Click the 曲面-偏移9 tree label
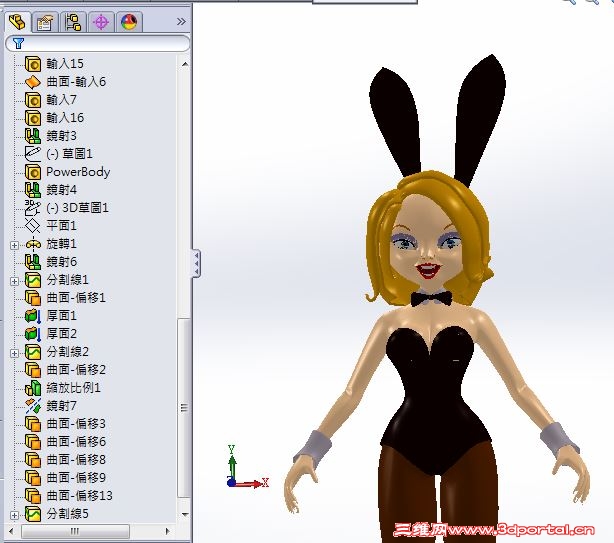 pos(76,478)
